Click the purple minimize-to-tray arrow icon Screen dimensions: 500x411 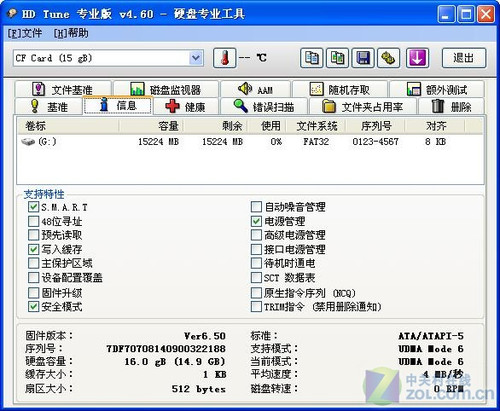(417, 58)
